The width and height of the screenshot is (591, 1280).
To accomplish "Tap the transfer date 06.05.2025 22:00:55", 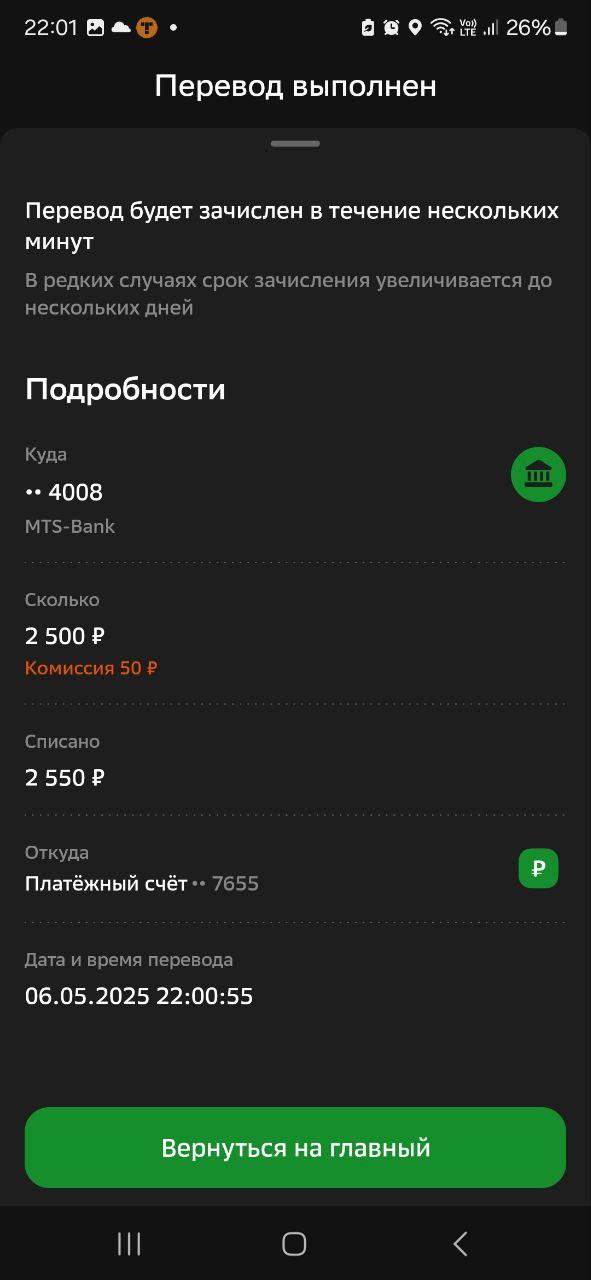I will [139, 996].
